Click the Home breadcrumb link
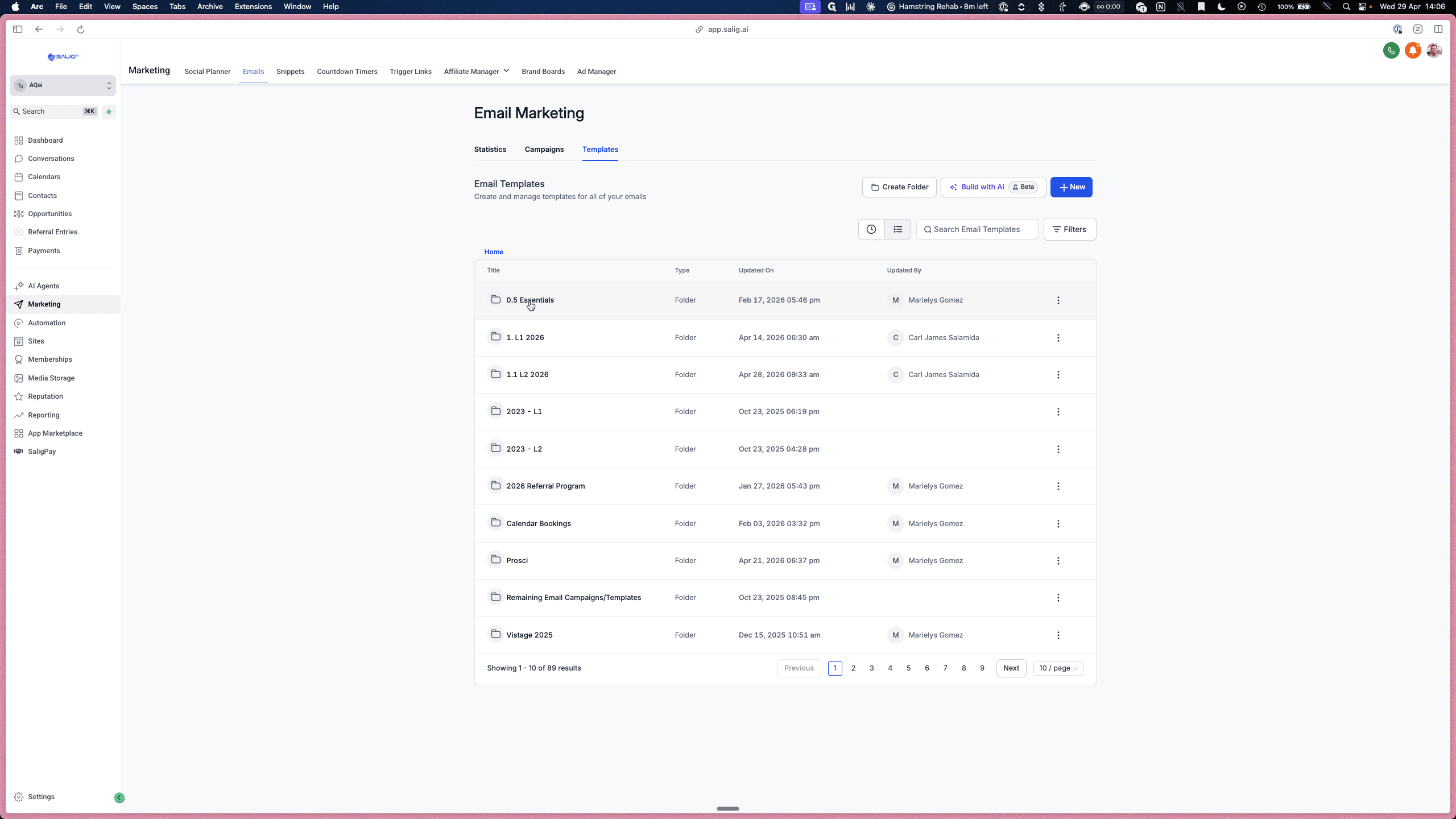The image size is (1456, 819). 493,251
